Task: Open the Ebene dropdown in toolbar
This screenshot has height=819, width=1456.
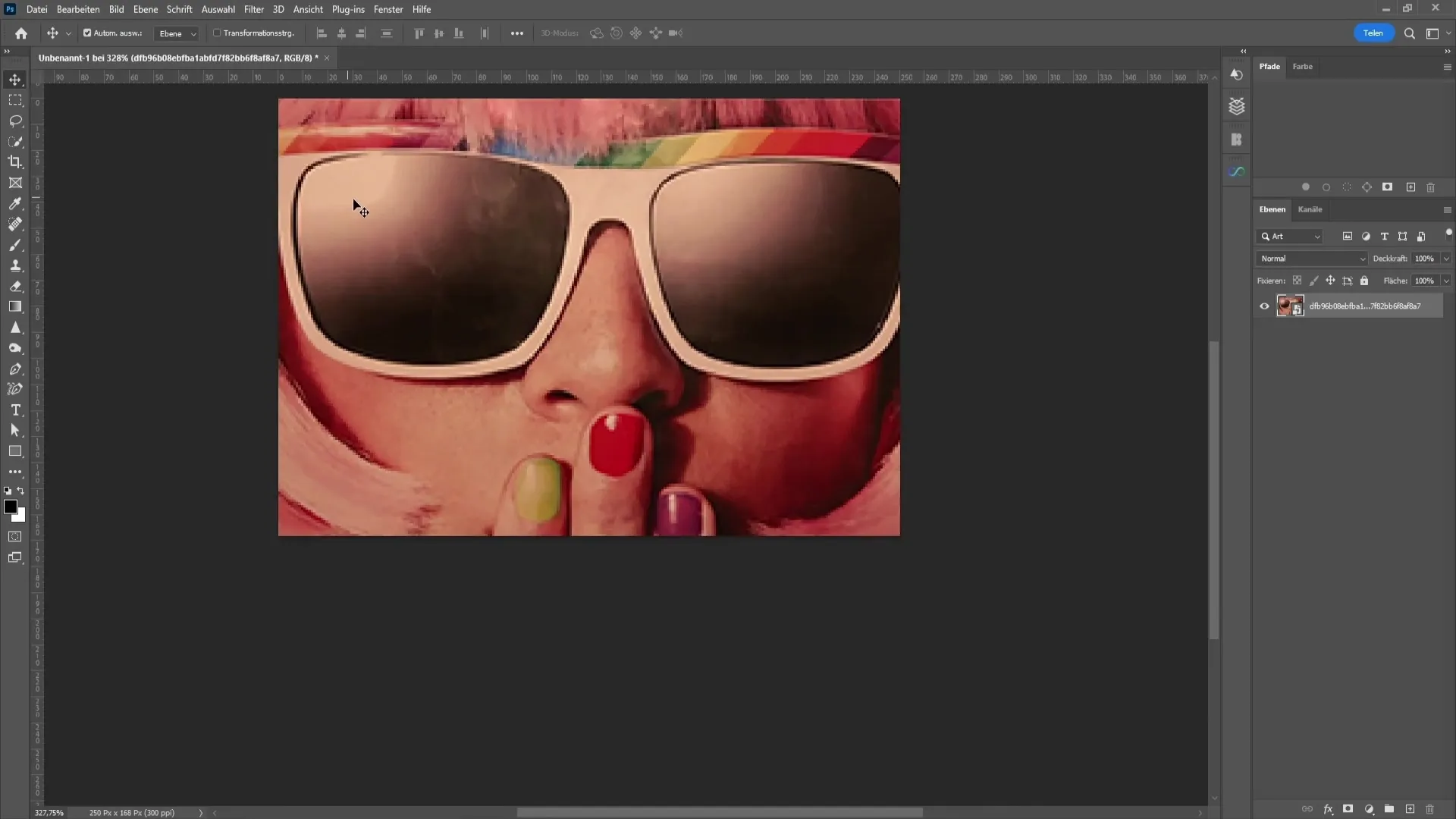Action: (176, 33)
